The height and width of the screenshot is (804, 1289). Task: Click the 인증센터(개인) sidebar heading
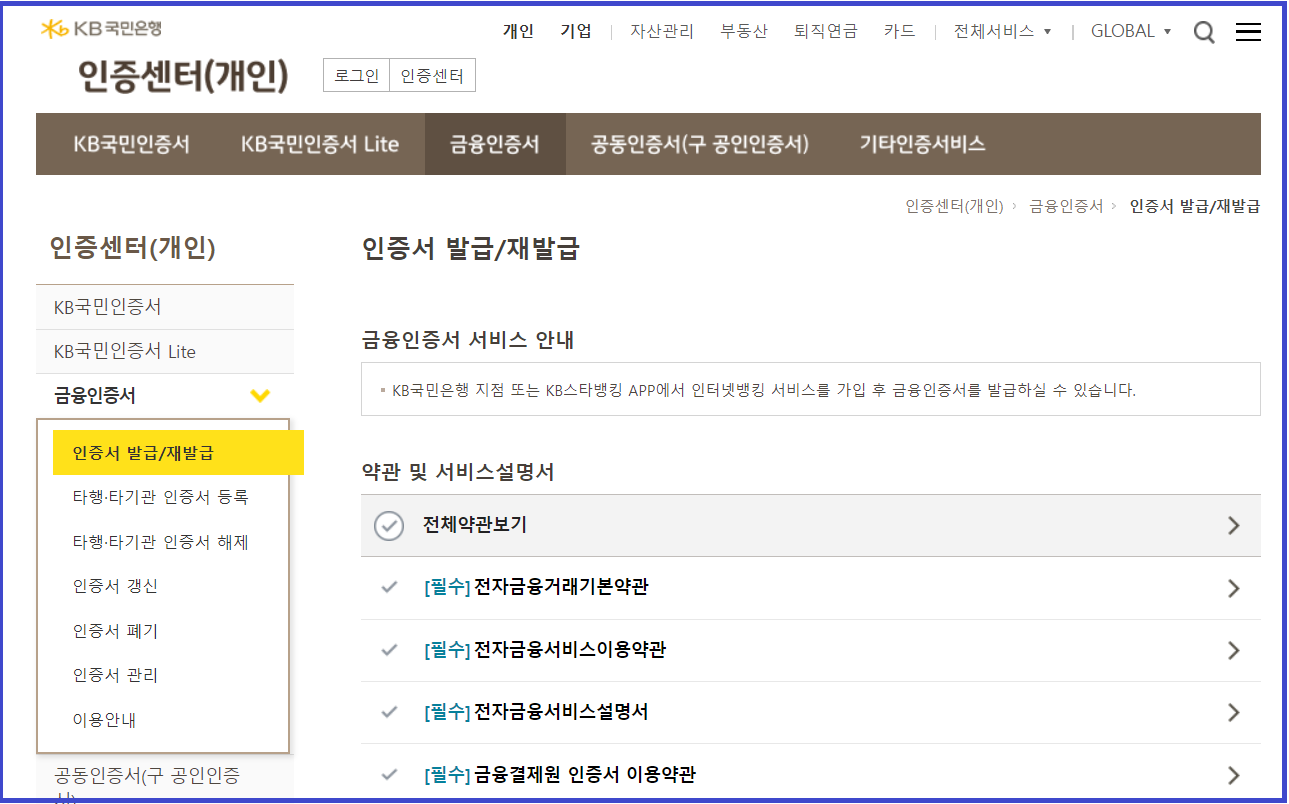[x=132, y=248]
